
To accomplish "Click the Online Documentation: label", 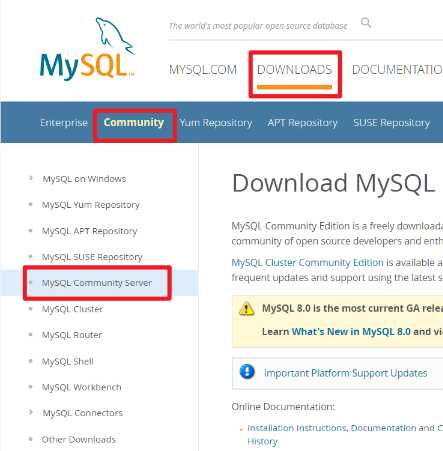I will pos(283,407).
